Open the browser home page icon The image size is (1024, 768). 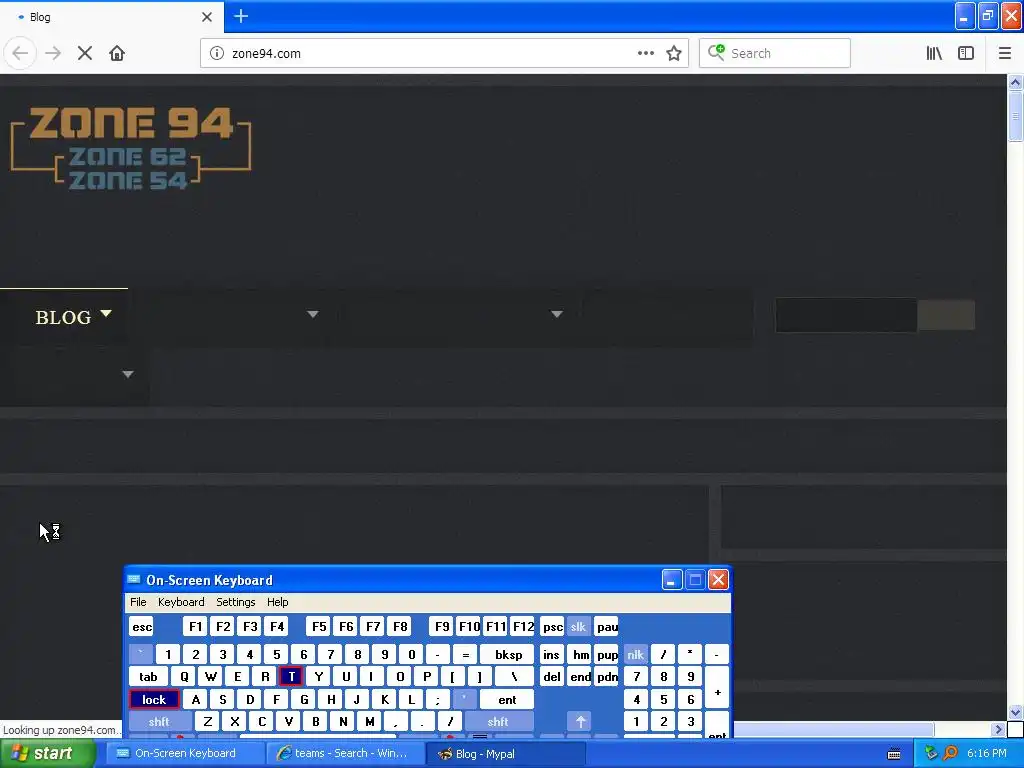(117, 53)
